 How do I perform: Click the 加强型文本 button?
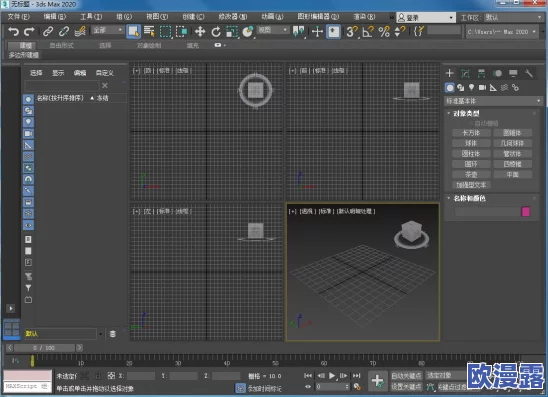(471, 185)
